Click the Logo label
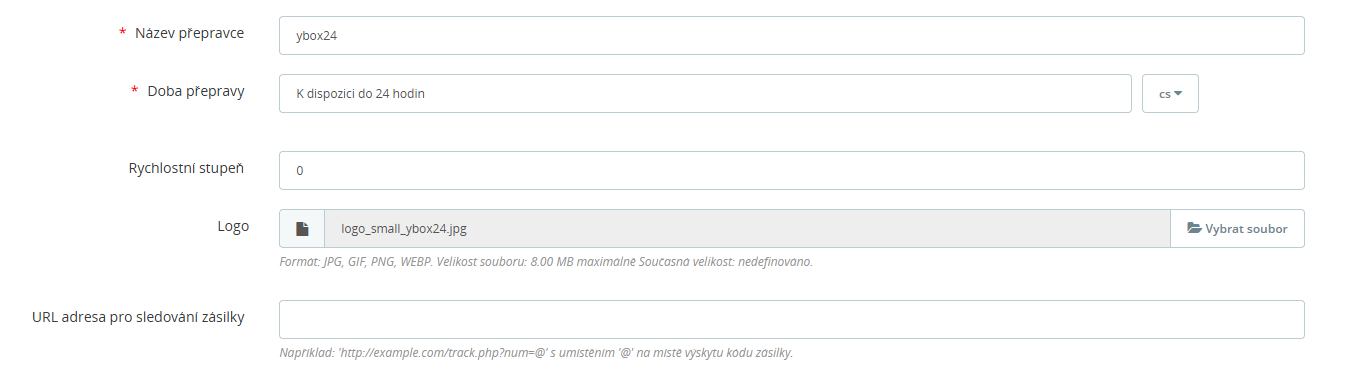The image size is (1368, 381). [233, 226]
